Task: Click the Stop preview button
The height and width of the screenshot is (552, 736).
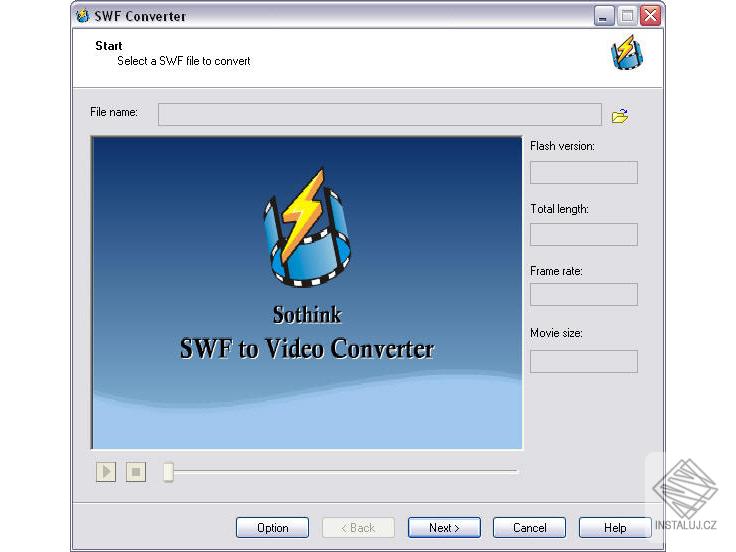Action: point(136,471)
